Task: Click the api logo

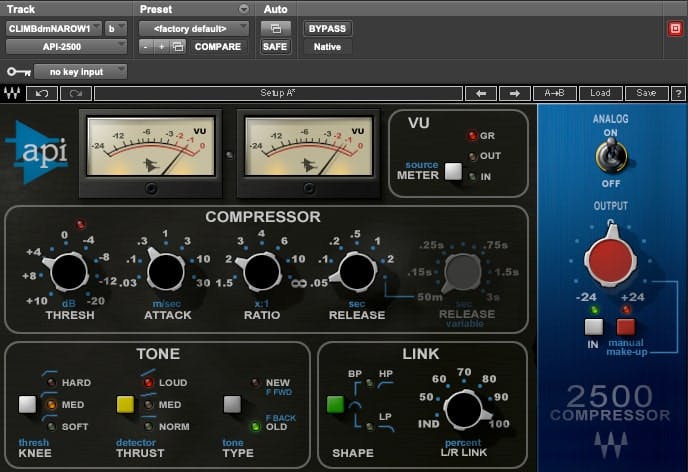Action: coord(38,152)
